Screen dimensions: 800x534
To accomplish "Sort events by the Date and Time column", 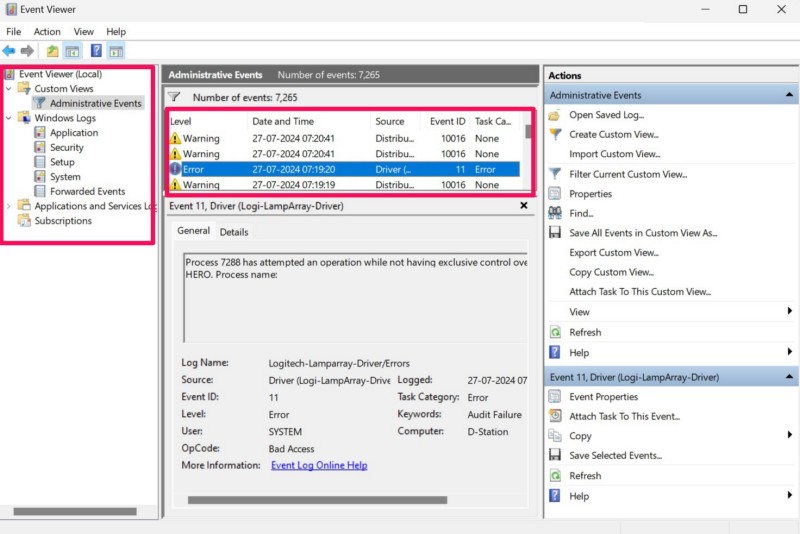I will [283, 121].
